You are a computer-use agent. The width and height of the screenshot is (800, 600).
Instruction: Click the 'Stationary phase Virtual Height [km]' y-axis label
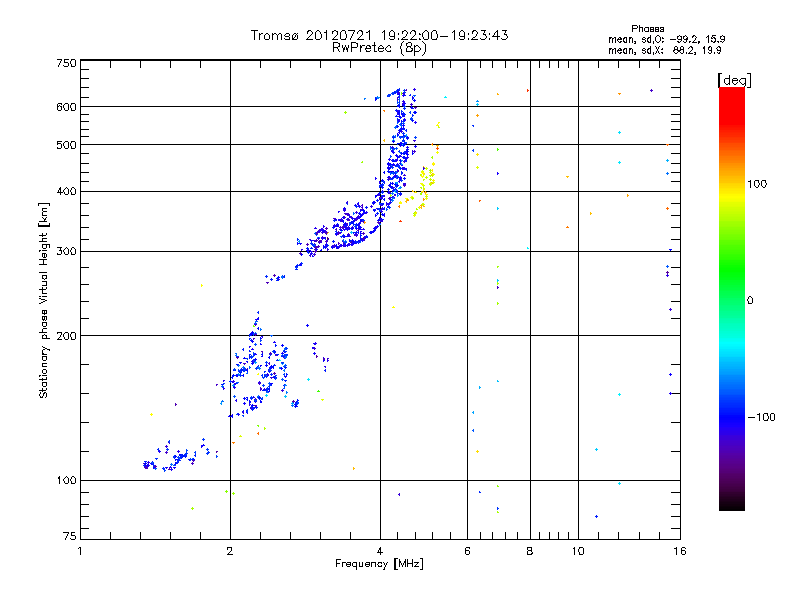44,300
